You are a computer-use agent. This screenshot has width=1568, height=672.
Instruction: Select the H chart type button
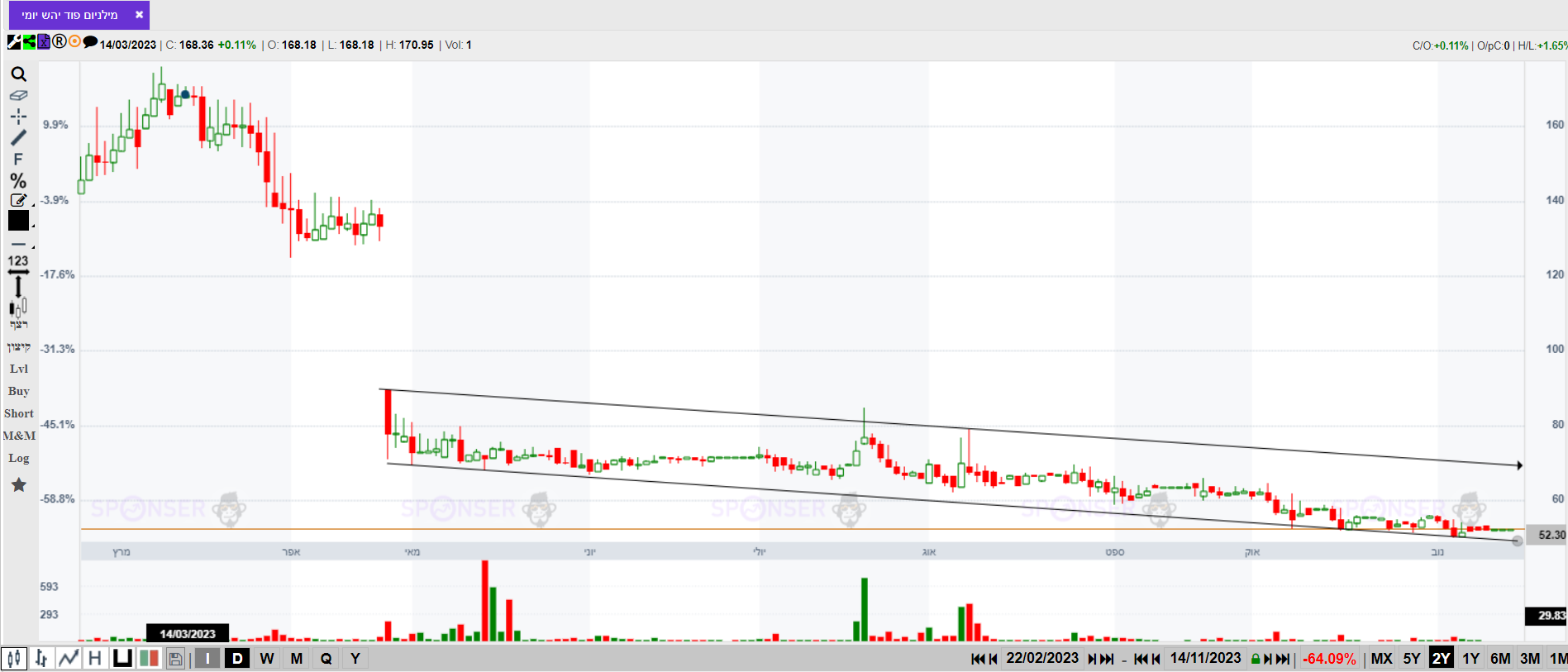click(95, 658)
